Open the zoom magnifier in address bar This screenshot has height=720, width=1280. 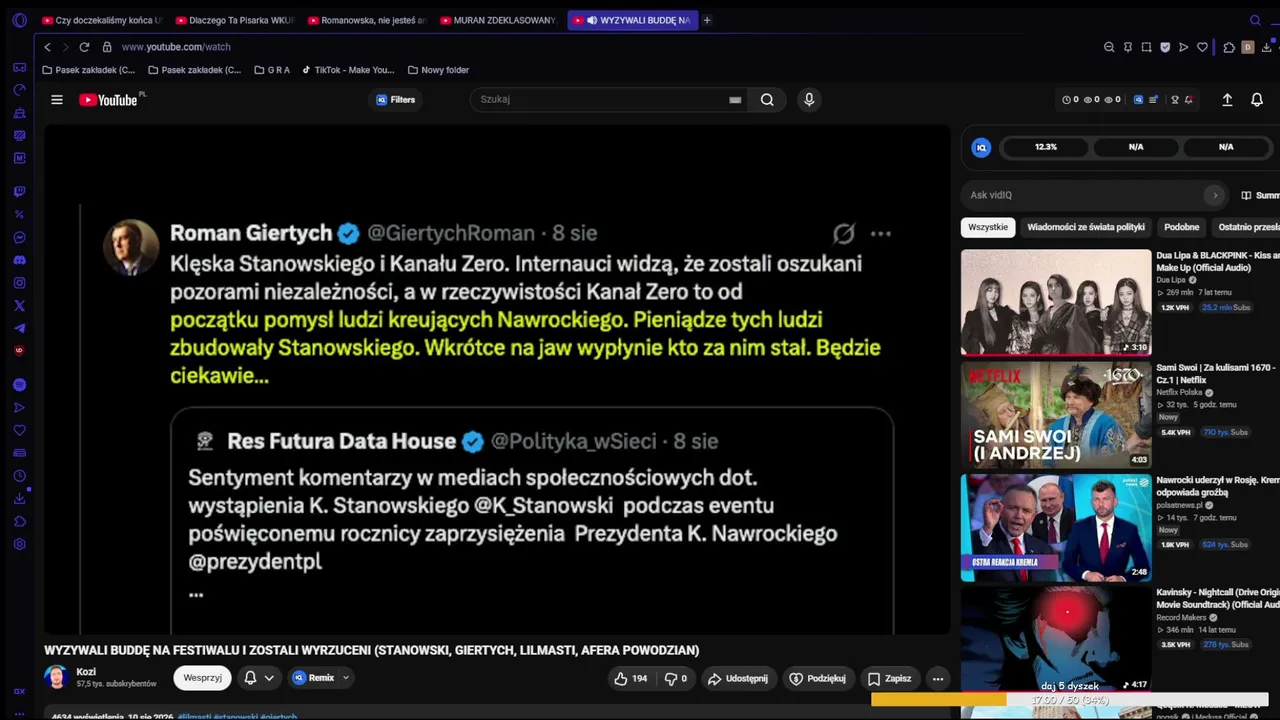1109,47
